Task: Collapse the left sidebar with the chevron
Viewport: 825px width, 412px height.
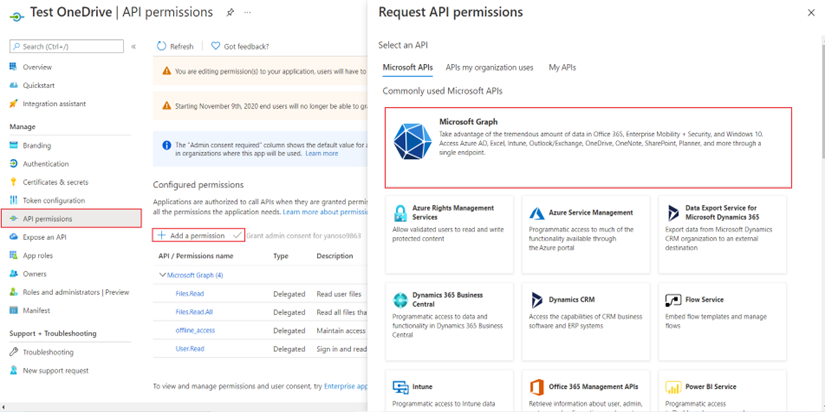Action: (134, 47)
